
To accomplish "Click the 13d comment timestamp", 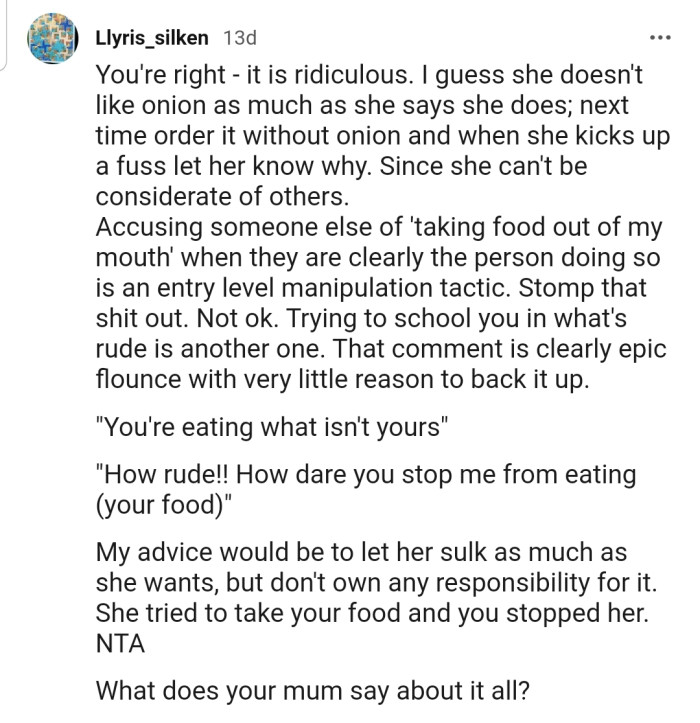I will [239, 38].
